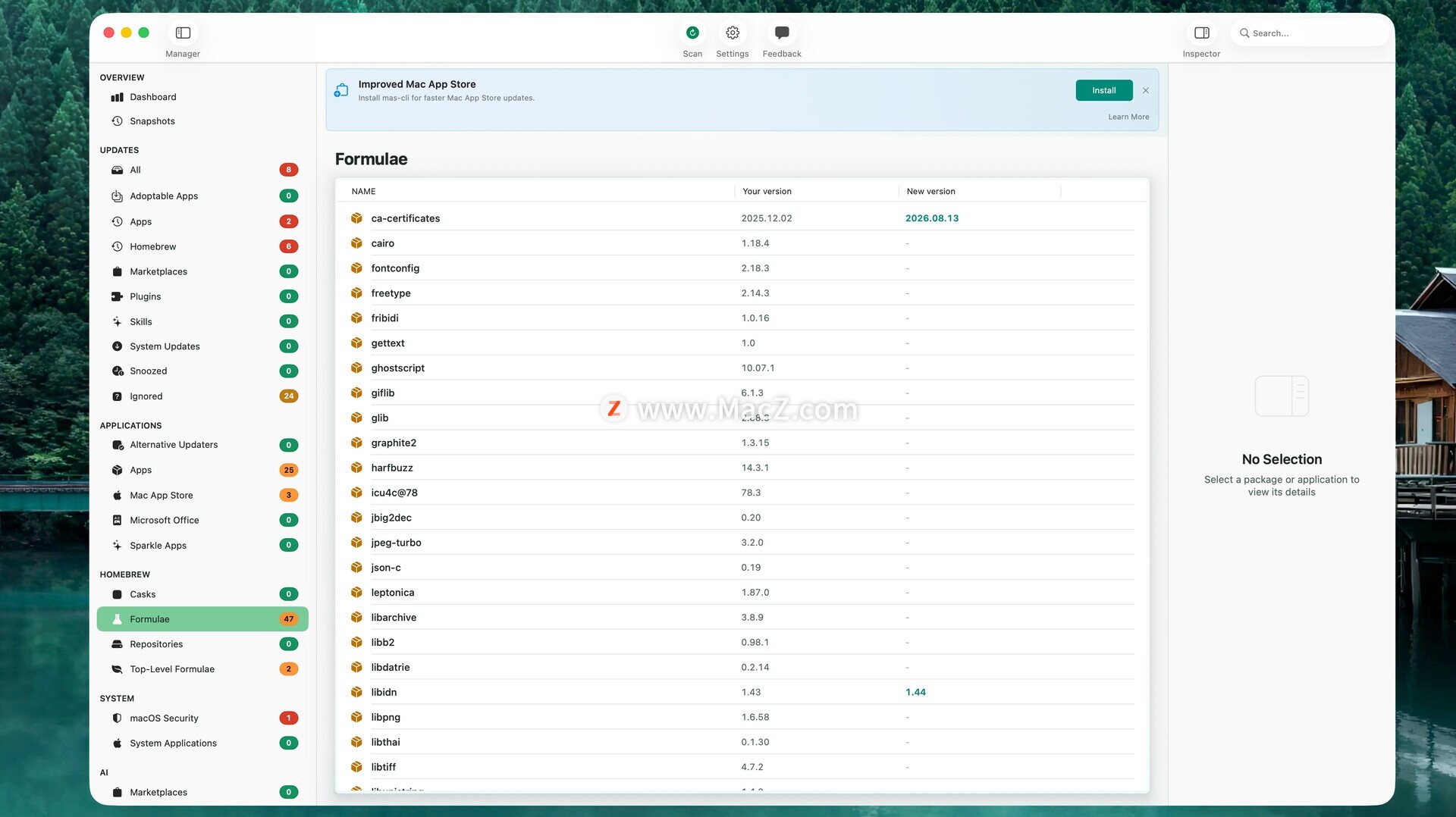The width and height of the screenshot is (1456, 817).
Task: Open Snapshots in the sidebar
Action: point(202,121)
